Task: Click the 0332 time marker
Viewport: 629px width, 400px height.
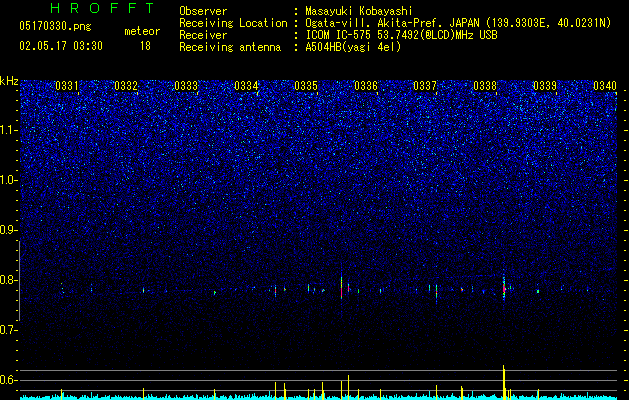Action: [126, 86]
